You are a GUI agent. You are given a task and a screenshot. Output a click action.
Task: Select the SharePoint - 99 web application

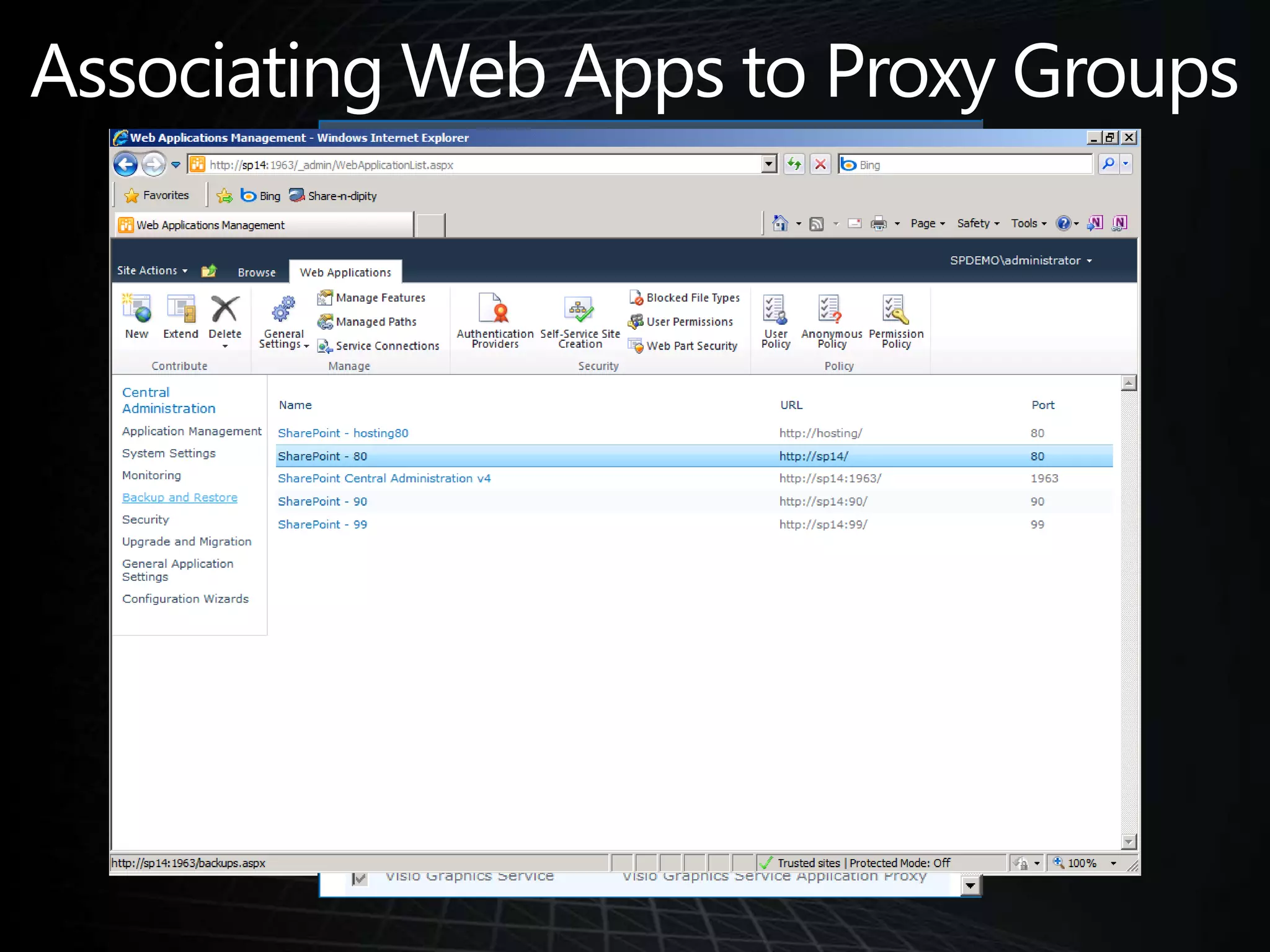(322, 524)
